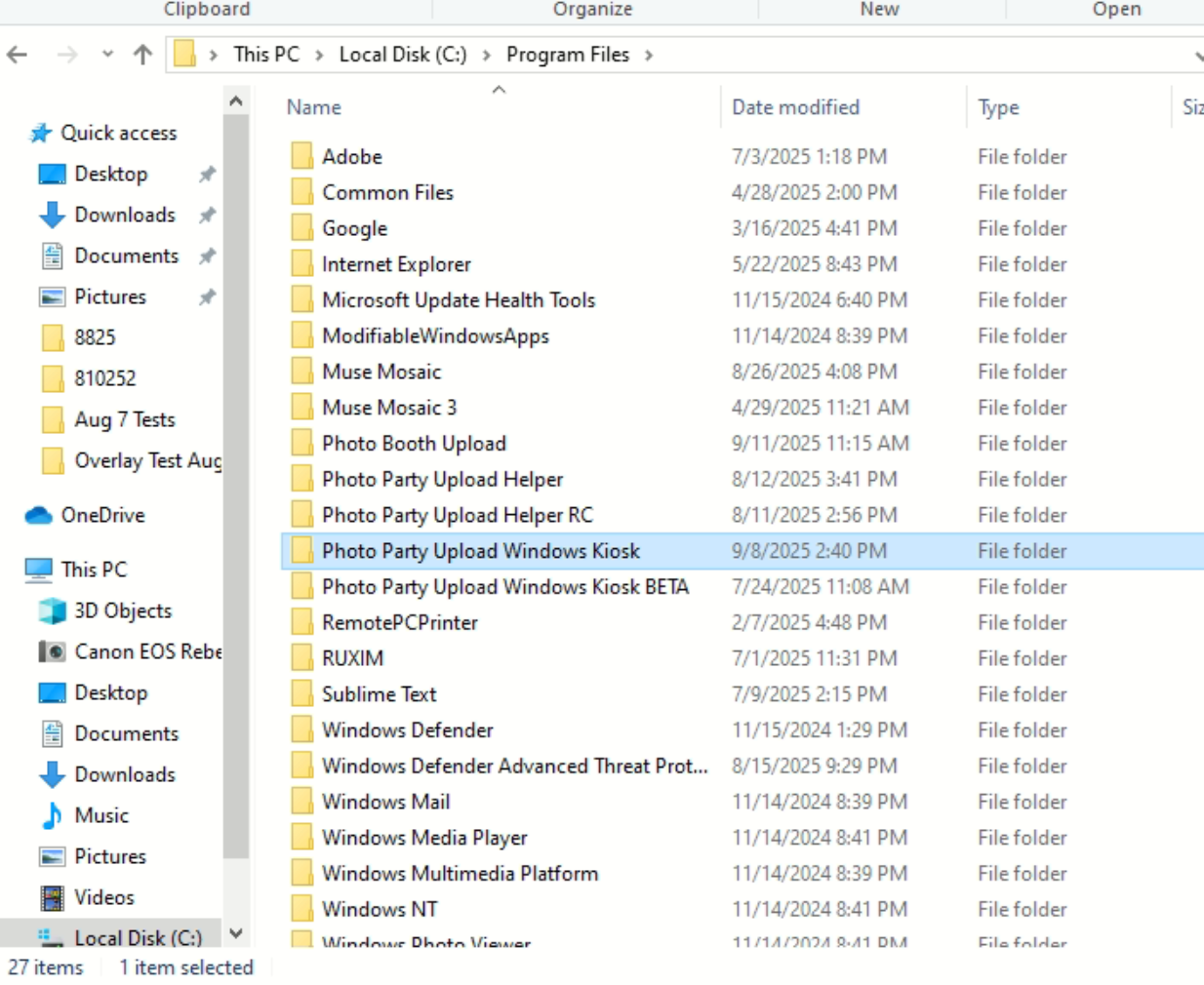Click 'This PC' in the address breadcrumb

pos(266,55)
